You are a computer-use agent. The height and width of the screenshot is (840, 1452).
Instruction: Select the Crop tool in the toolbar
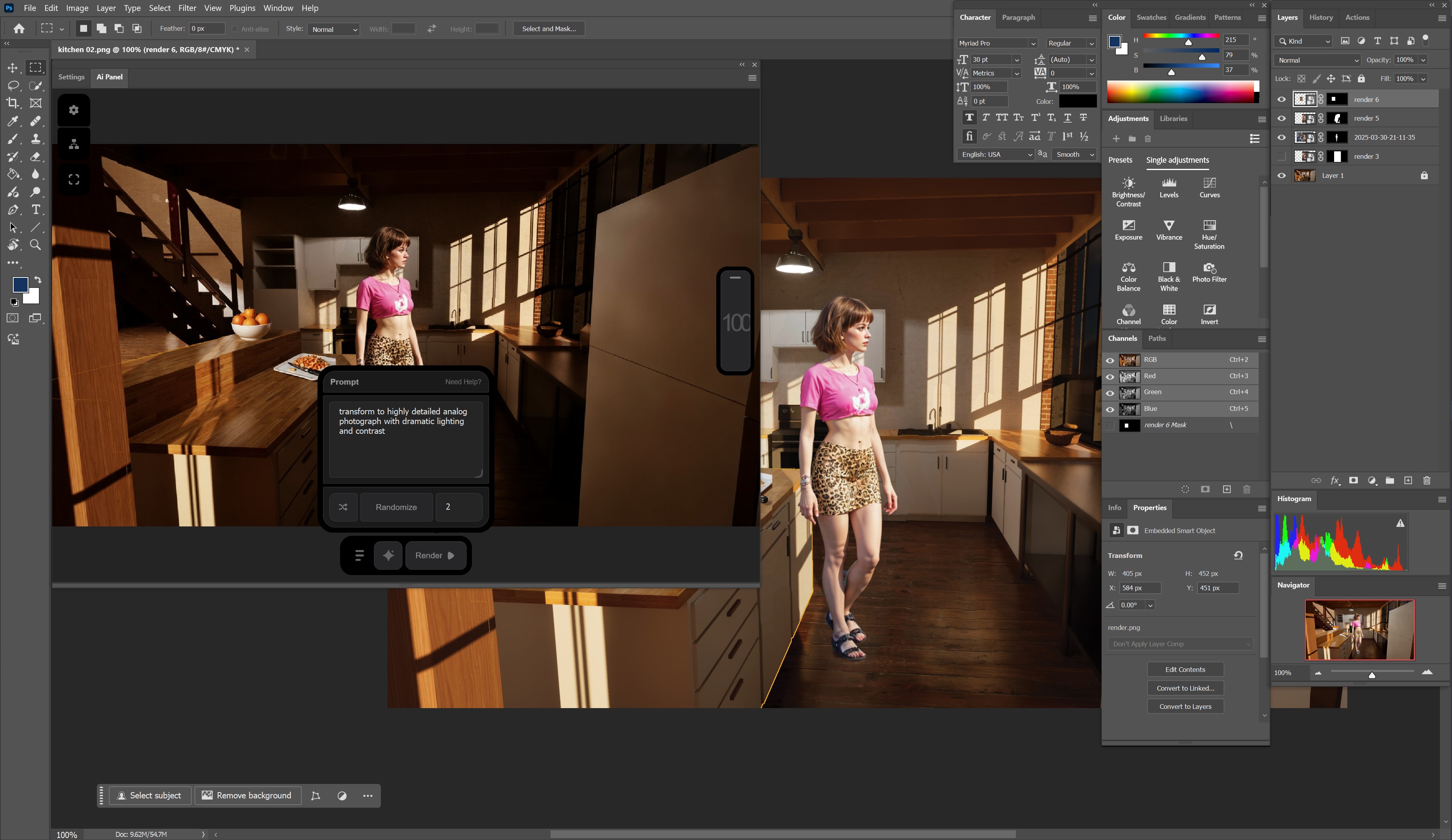pos(13,103)
